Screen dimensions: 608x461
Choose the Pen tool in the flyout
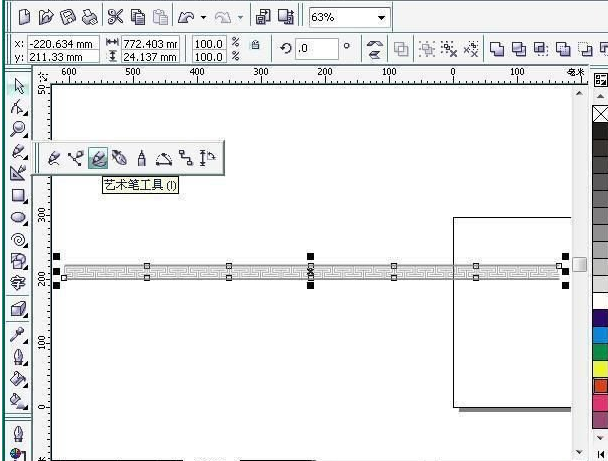[119, 158]
